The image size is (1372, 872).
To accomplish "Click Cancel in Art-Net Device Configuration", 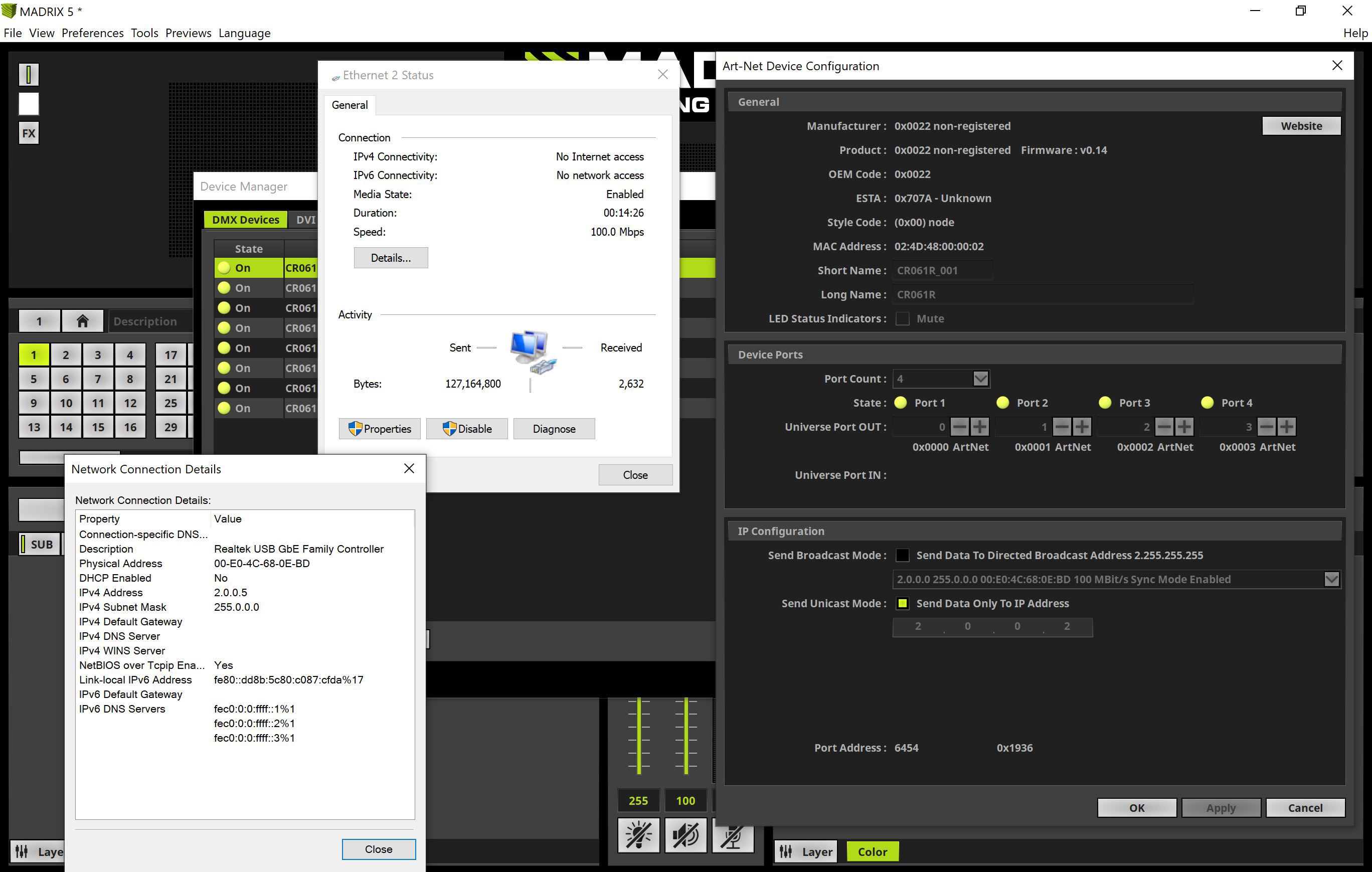I will point(1305,808).
